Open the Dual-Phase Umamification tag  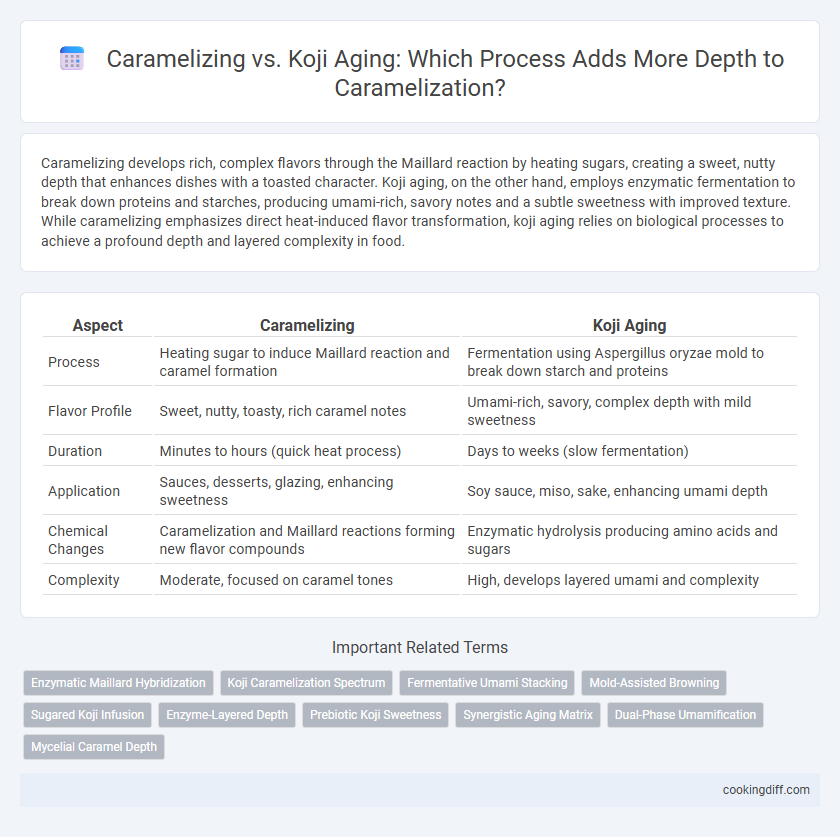(685, 715)
